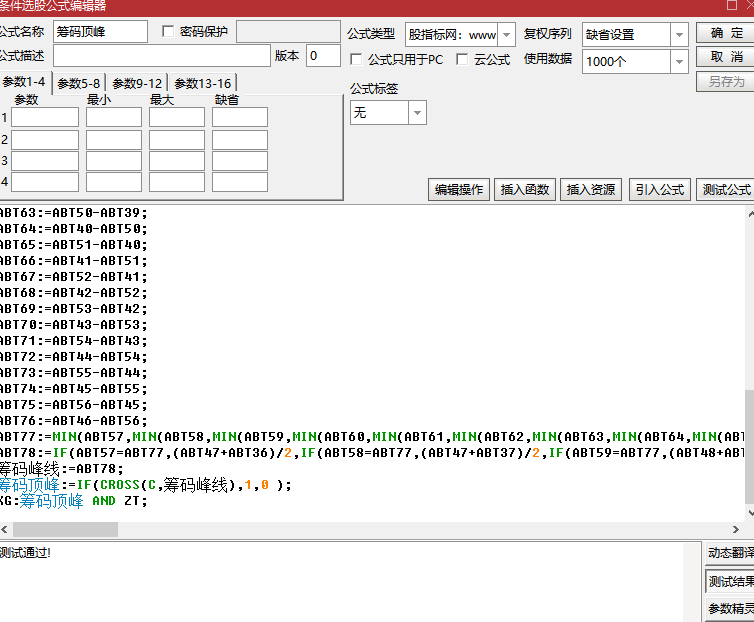Click the 引入公式 button
Screen dimensions: 754x622
pos(660,190)
